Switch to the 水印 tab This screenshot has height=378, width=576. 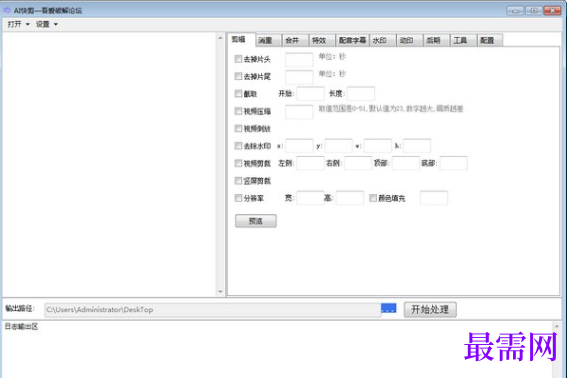(x=382, y=40)
